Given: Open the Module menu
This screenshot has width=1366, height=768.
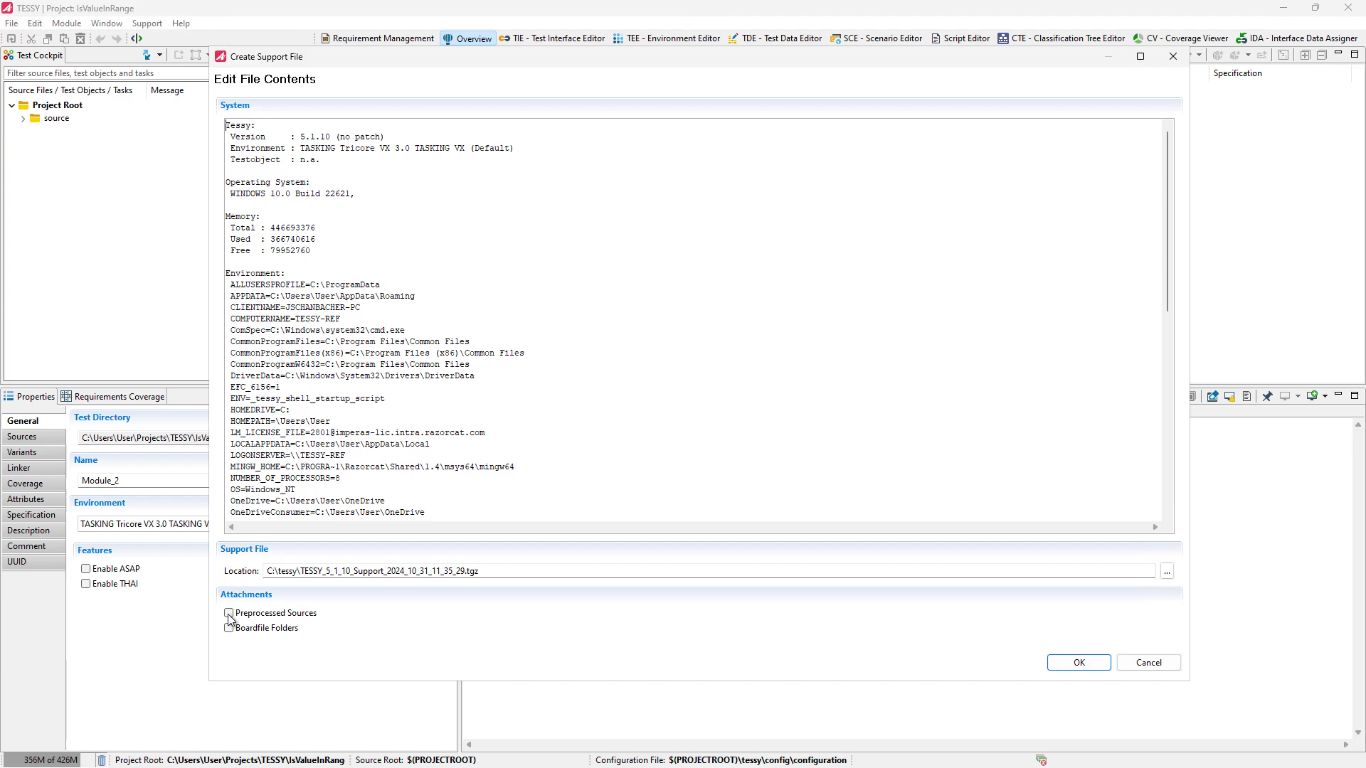Looking at the screenshot, I should (x=66, y=23).
